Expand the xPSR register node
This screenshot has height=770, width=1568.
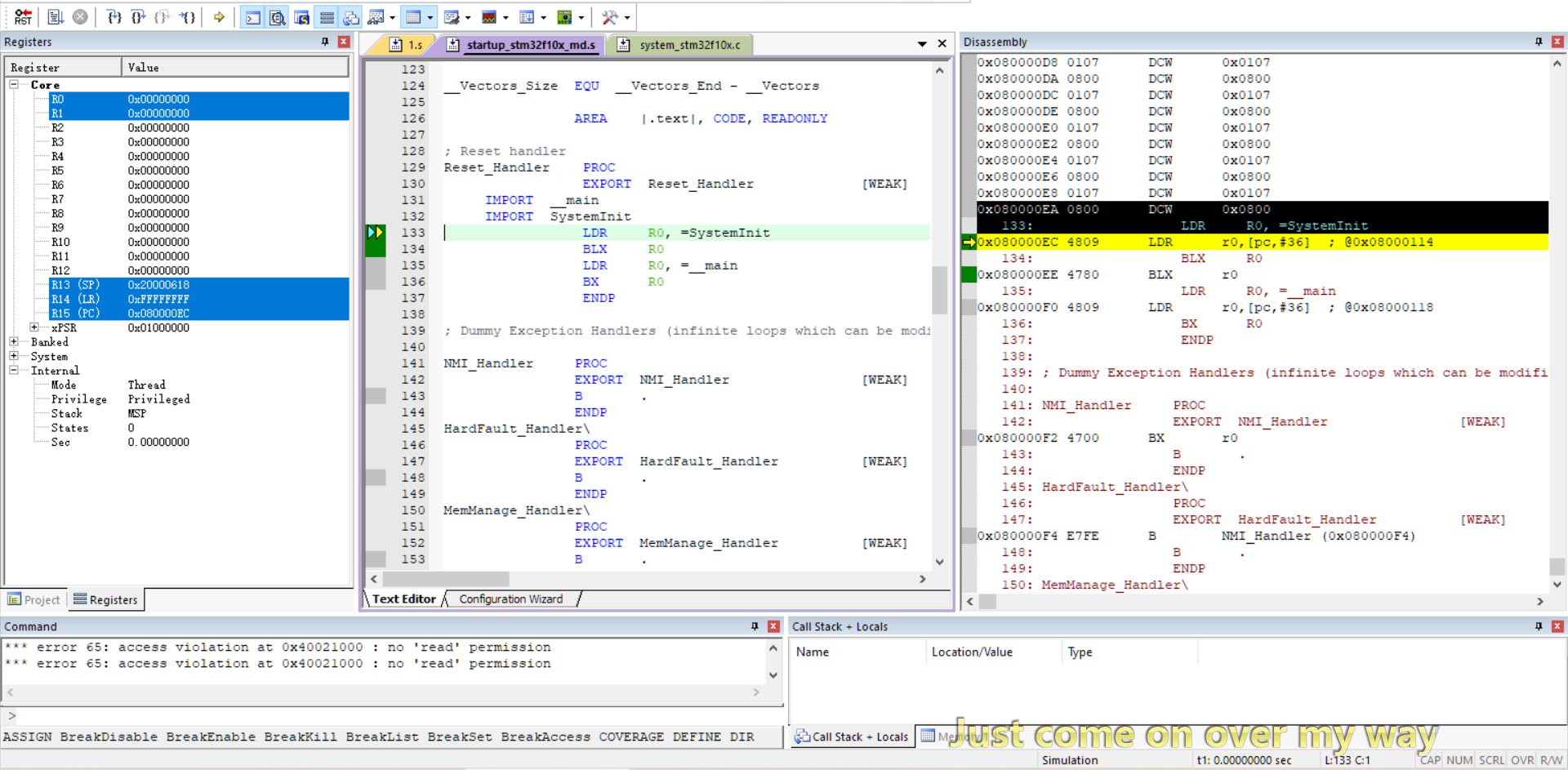(34, 327)
